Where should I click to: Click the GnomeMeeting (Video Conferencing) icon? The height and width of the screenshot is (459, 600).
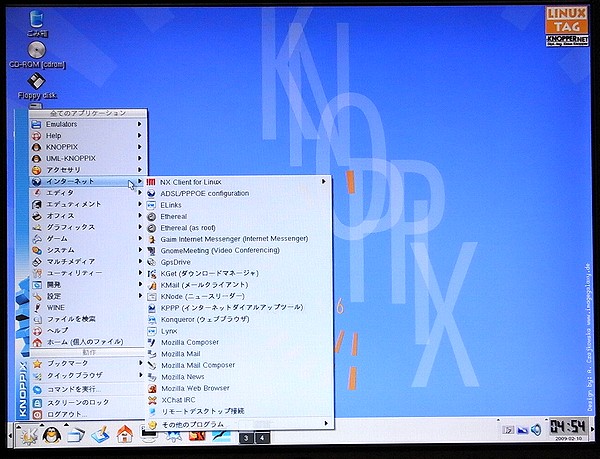pos(152,251)
